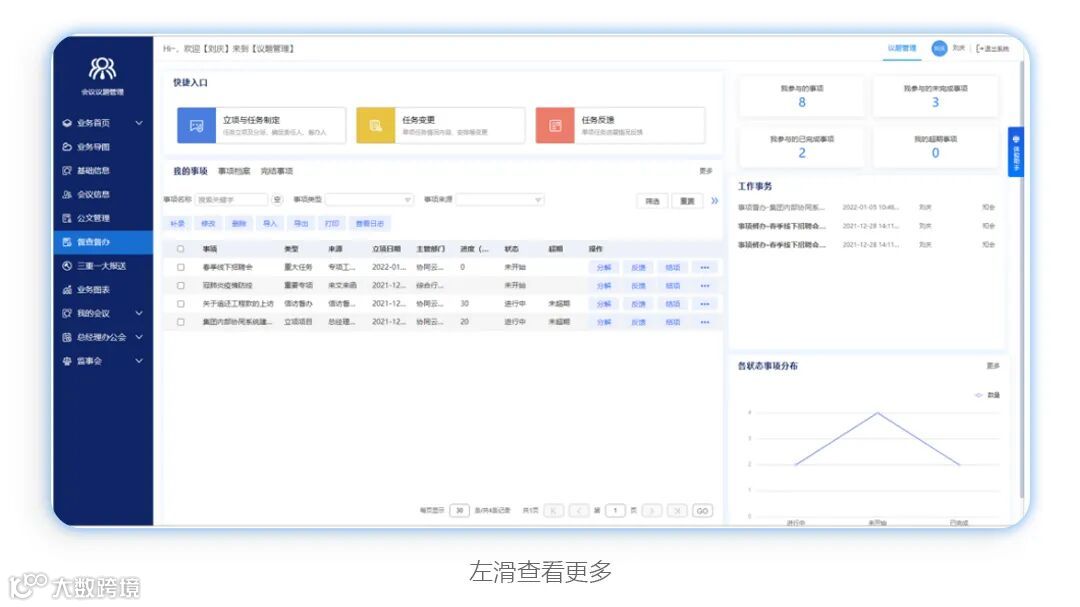1080x607 pixels.
Task: Check the 集团内部协同系统建 row checkbox
Action: pos(180,322)
